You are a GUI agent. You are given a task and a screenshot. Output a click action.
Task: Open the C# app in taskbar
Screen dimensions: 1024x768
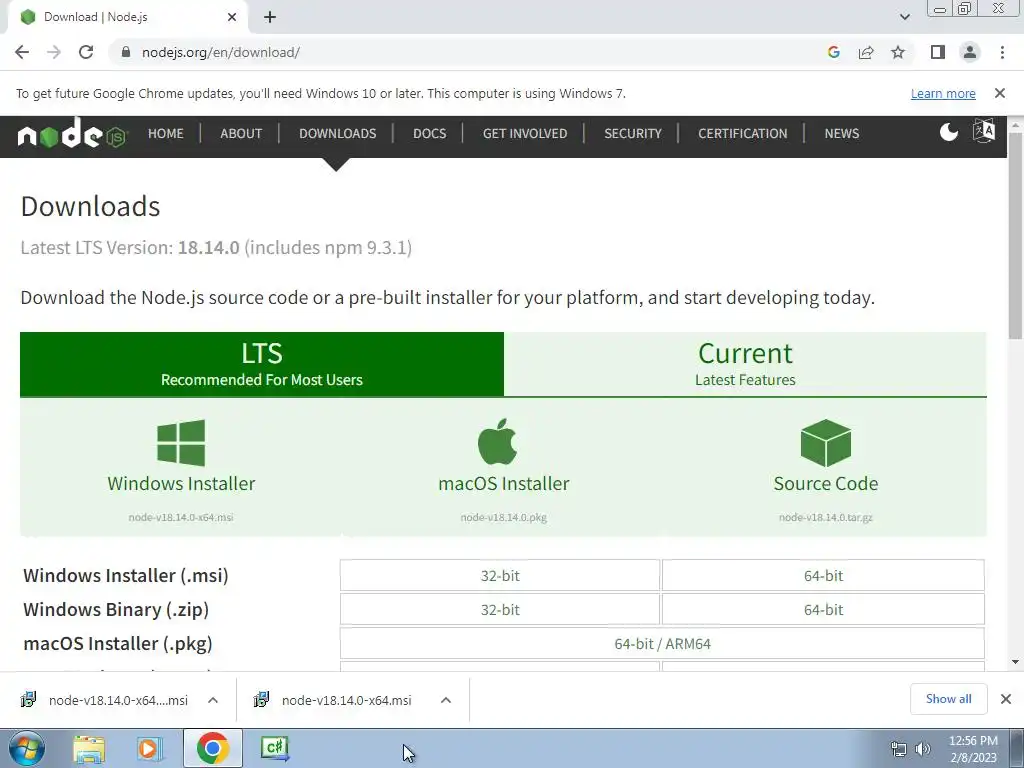[x=274, y=748]
